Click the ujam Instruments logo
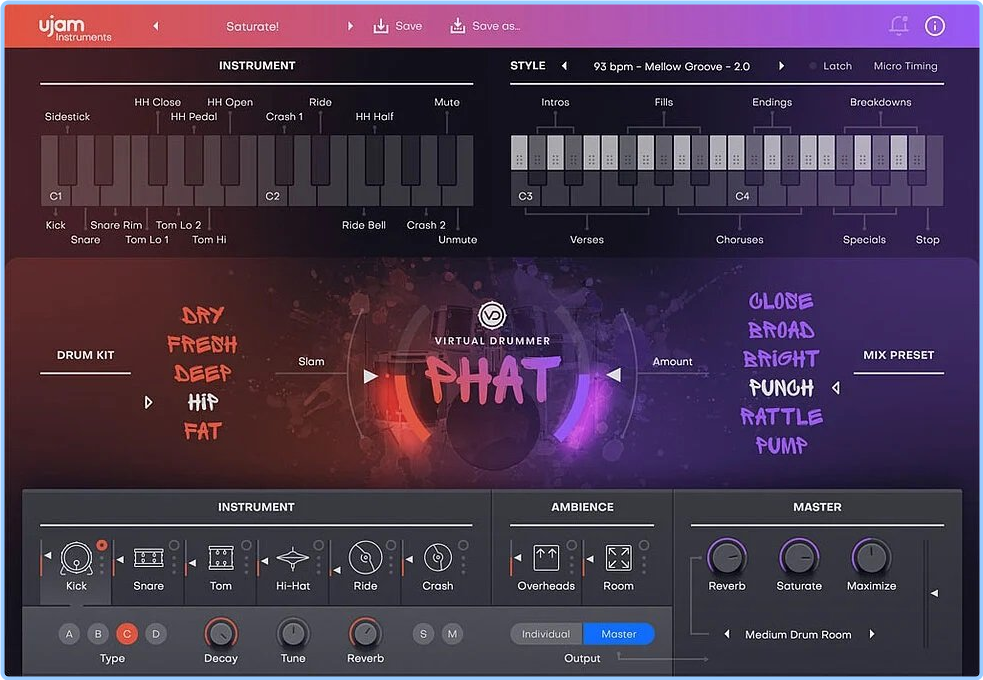Image resolution: width=983 pixels, height=680 pixels. (x=74, y=28)
